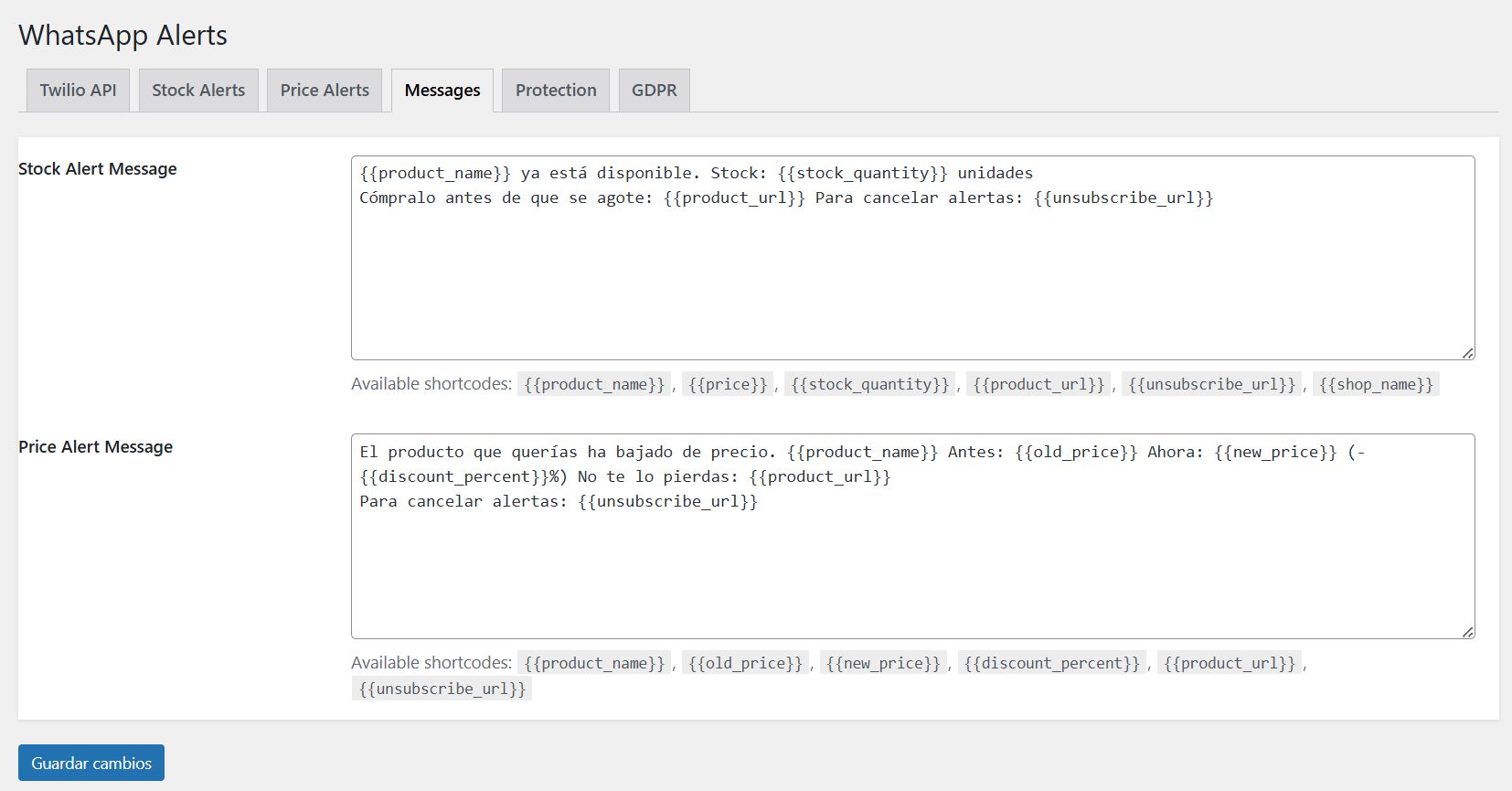Open the Protection tab
The width and height of the screenshot is (1512, 791).
(556, 91)
